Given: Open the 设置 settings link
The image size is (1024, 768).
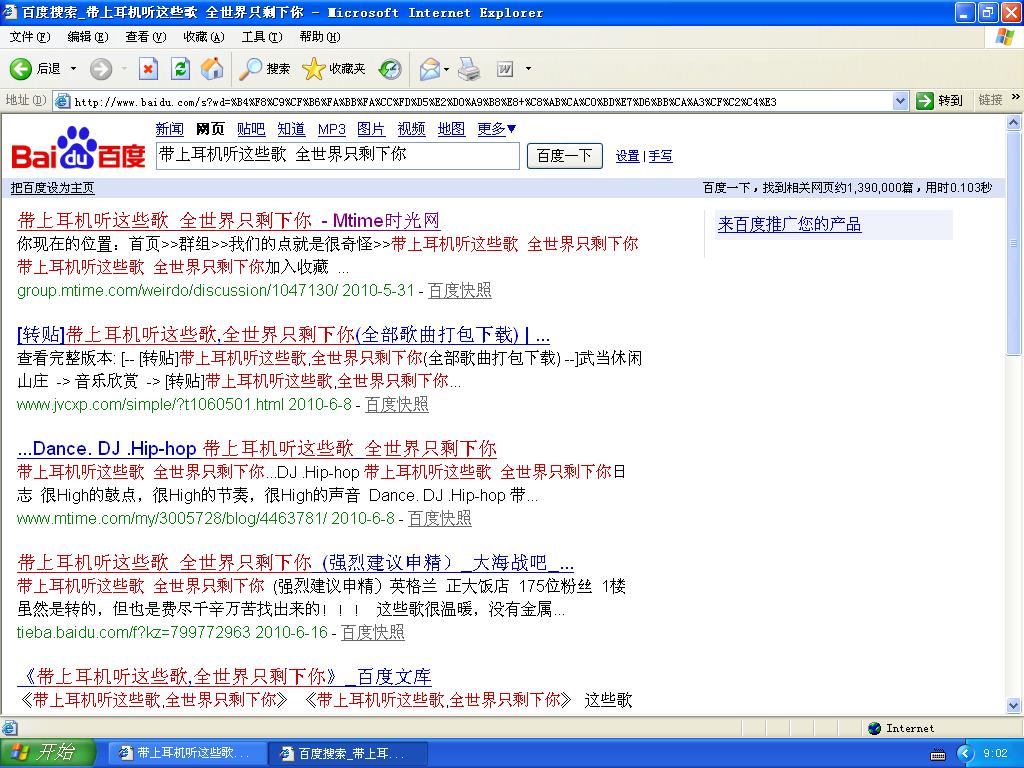Looking at the screenshot, I should click(x=628, y=156).
